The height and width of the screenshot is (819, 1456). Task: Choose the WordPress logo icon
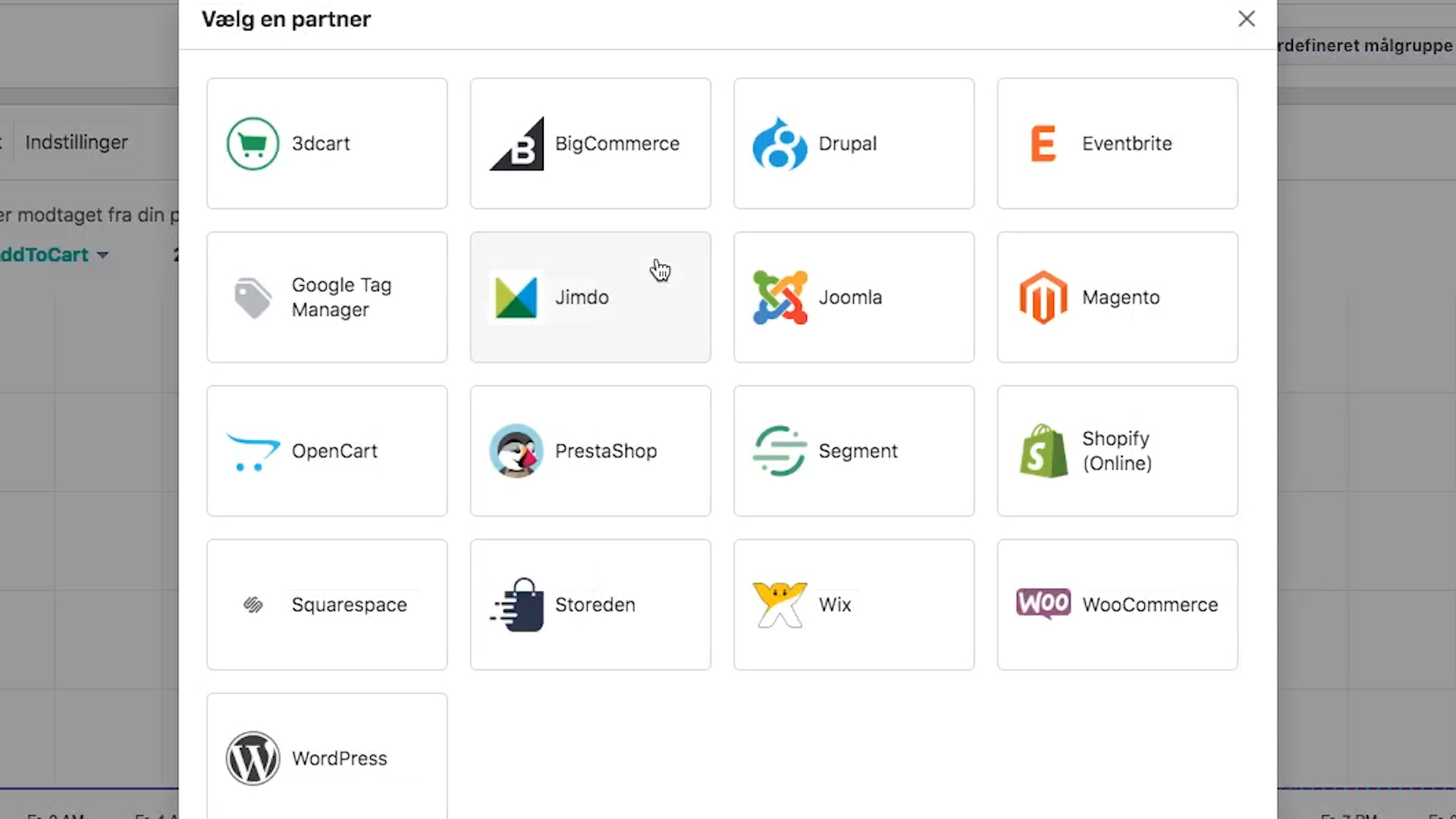(253, 758)
